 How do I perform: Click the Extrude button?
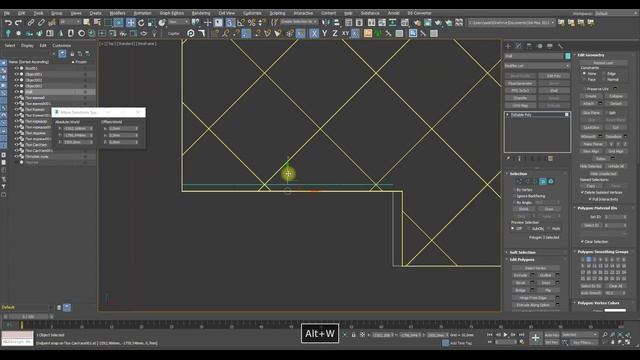(520, 276)
